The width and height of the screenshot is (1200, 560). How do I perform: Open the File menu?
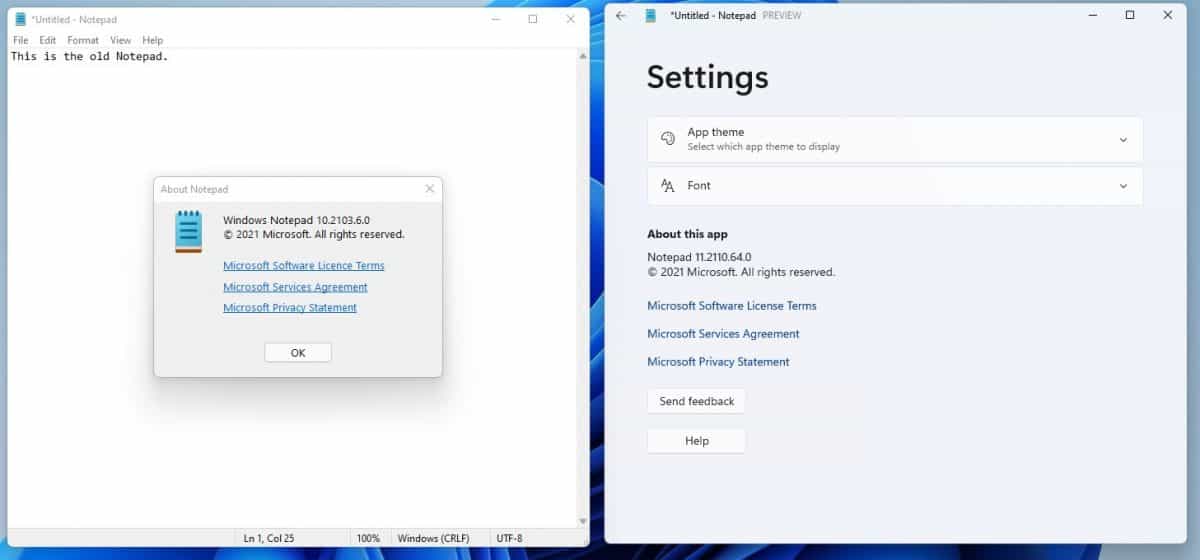pos(20,40)
